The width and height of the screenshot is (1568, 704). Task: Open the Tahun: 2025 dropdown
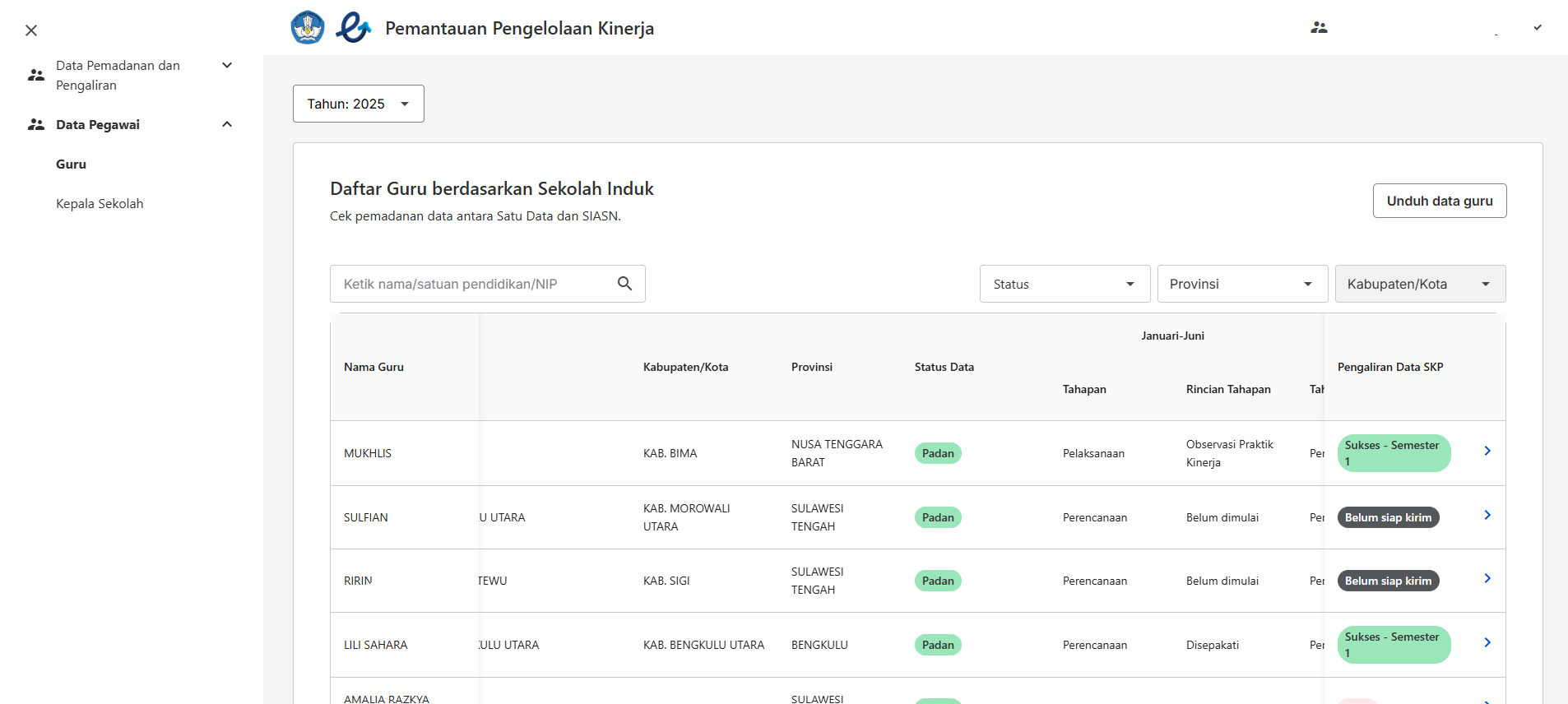tap(359, 104)
